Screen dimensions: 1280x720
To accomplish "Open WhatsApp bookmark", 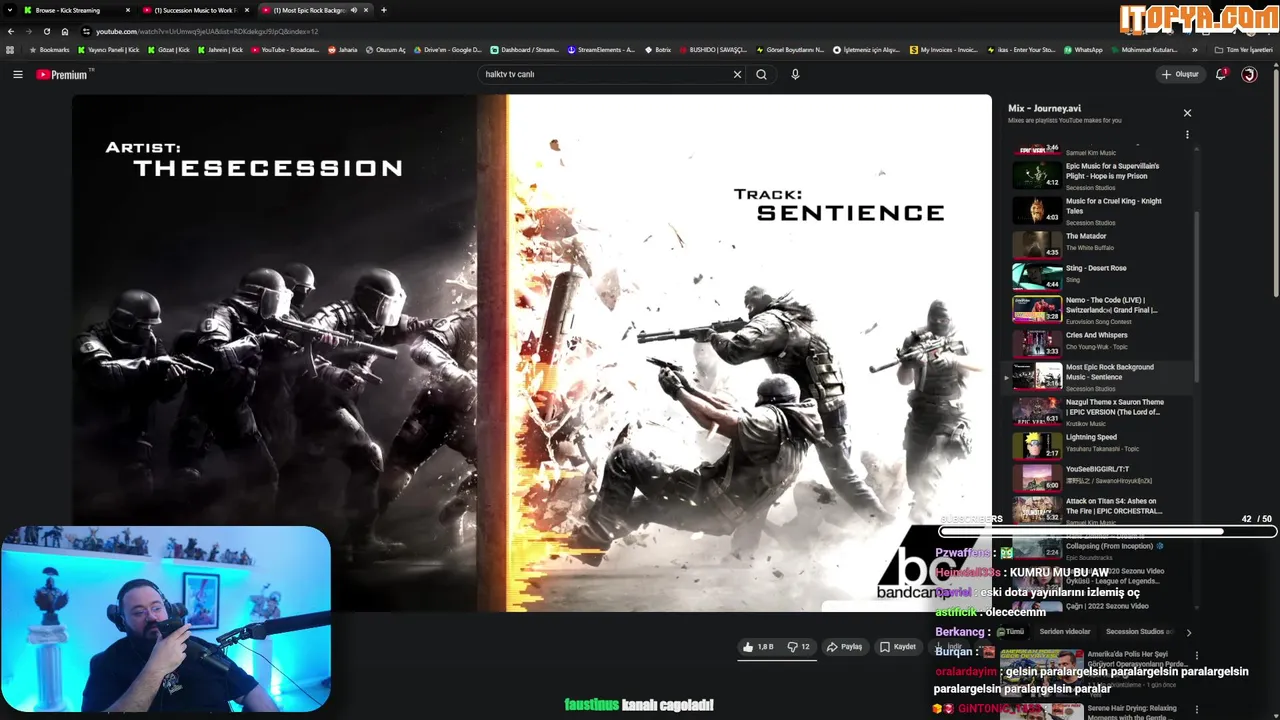I will pyautogui.click(x=1083, y=49).
